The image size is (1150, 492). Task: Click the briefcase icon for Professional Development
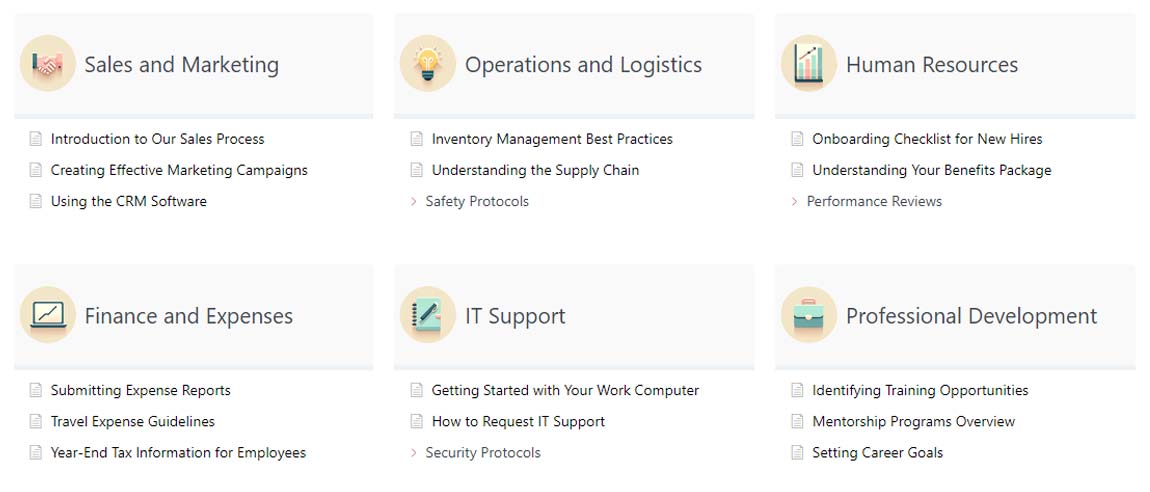[x=808, y=316]
